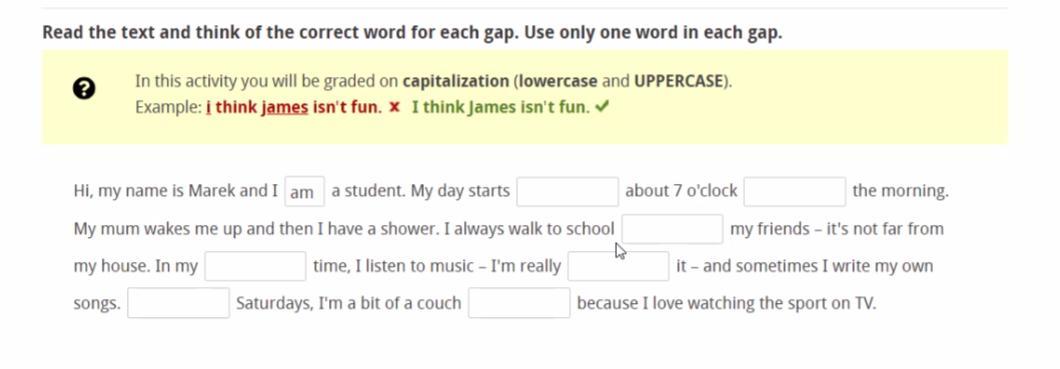The height and width of the screenshot is (369, 1060).
Task: Click the bold word 'UPPERCASE' in the hint
Action: [x=679, y=82]
